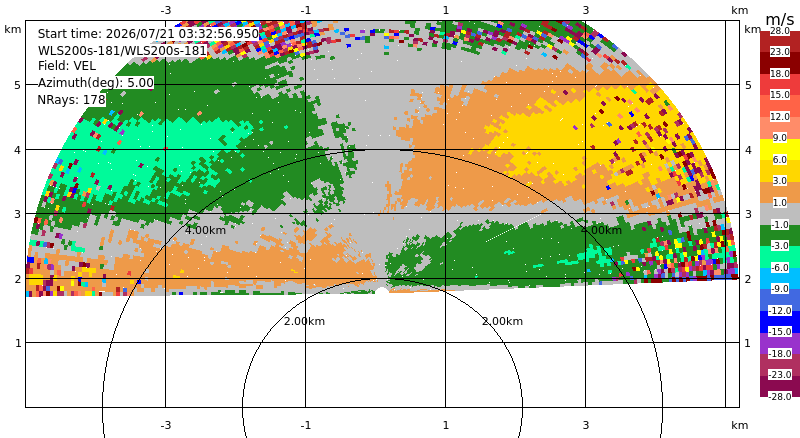800x438 pixels.
Task: Click the Azimuth(deg): 5.00 label
Action: point(95,83)
